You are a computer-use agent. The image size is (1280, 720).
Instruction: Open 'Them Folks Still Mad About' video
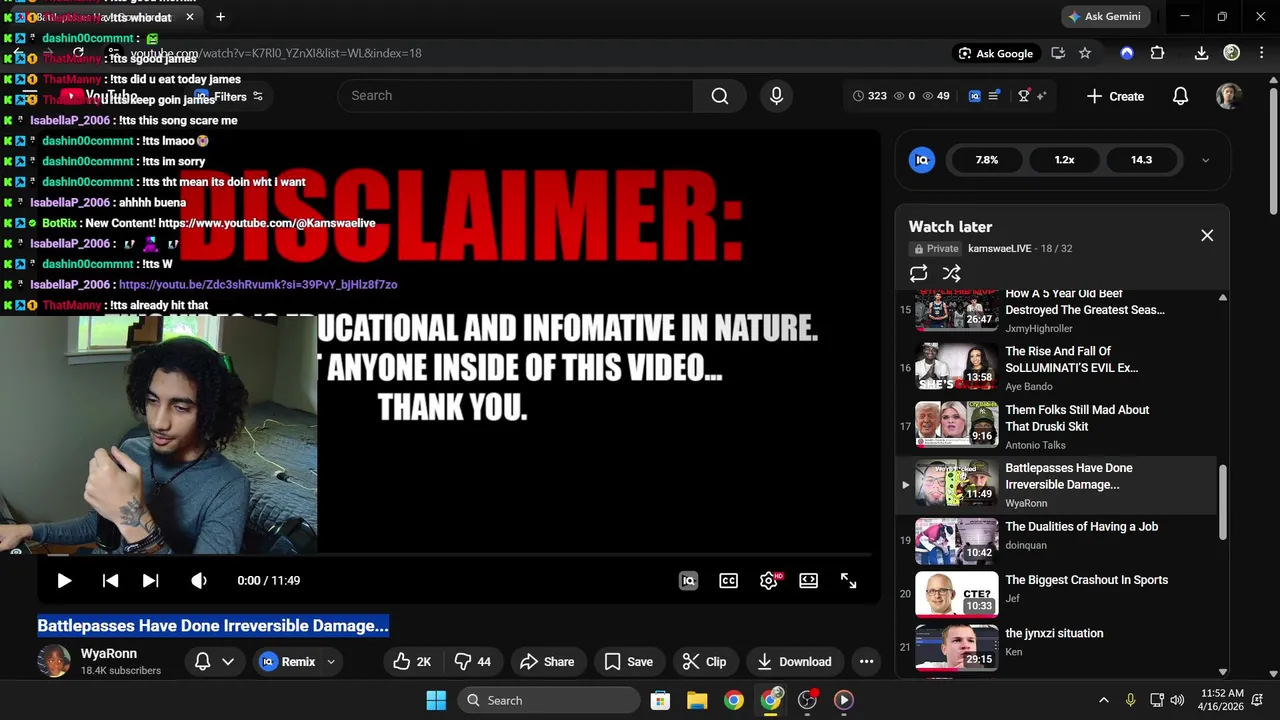click(x=1055, y=426)
